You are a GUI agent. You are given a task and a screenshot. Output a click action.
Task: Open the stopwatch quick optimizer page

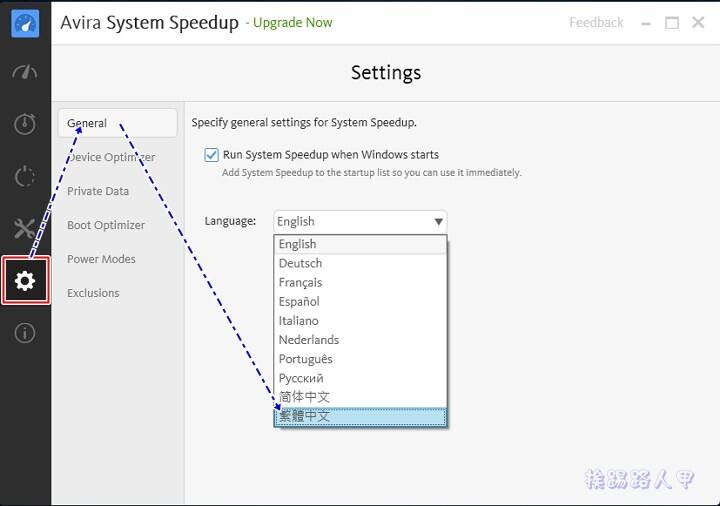pos(25,124)
